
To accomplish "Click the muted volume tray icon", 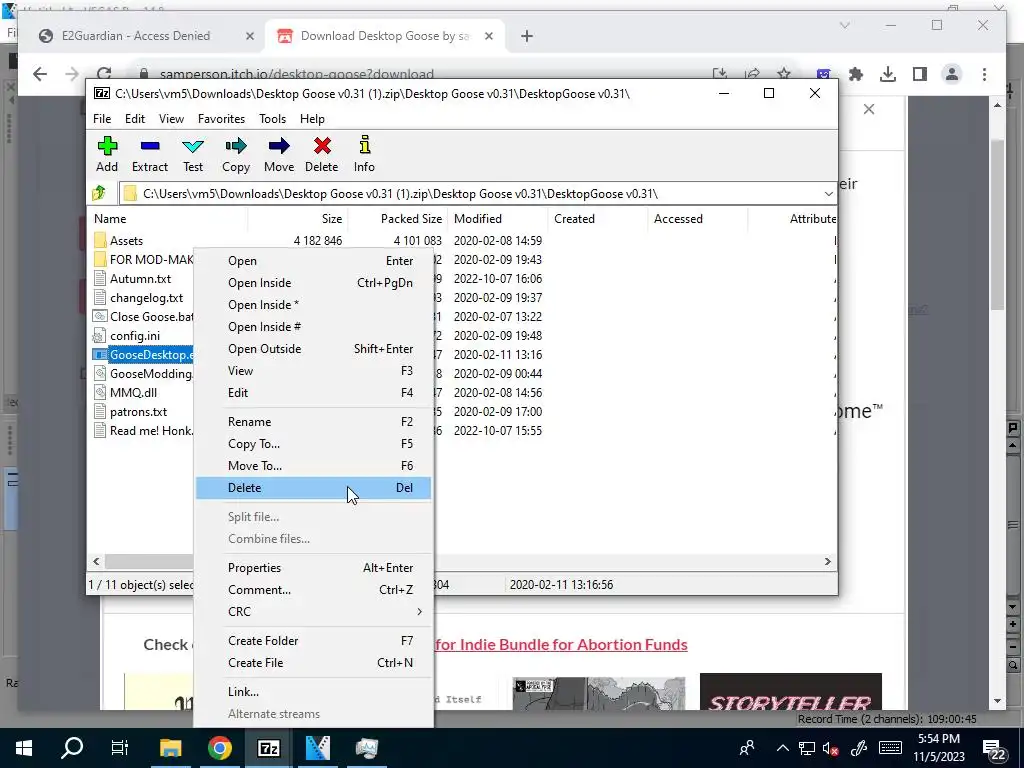I will (x=831, y=748).
